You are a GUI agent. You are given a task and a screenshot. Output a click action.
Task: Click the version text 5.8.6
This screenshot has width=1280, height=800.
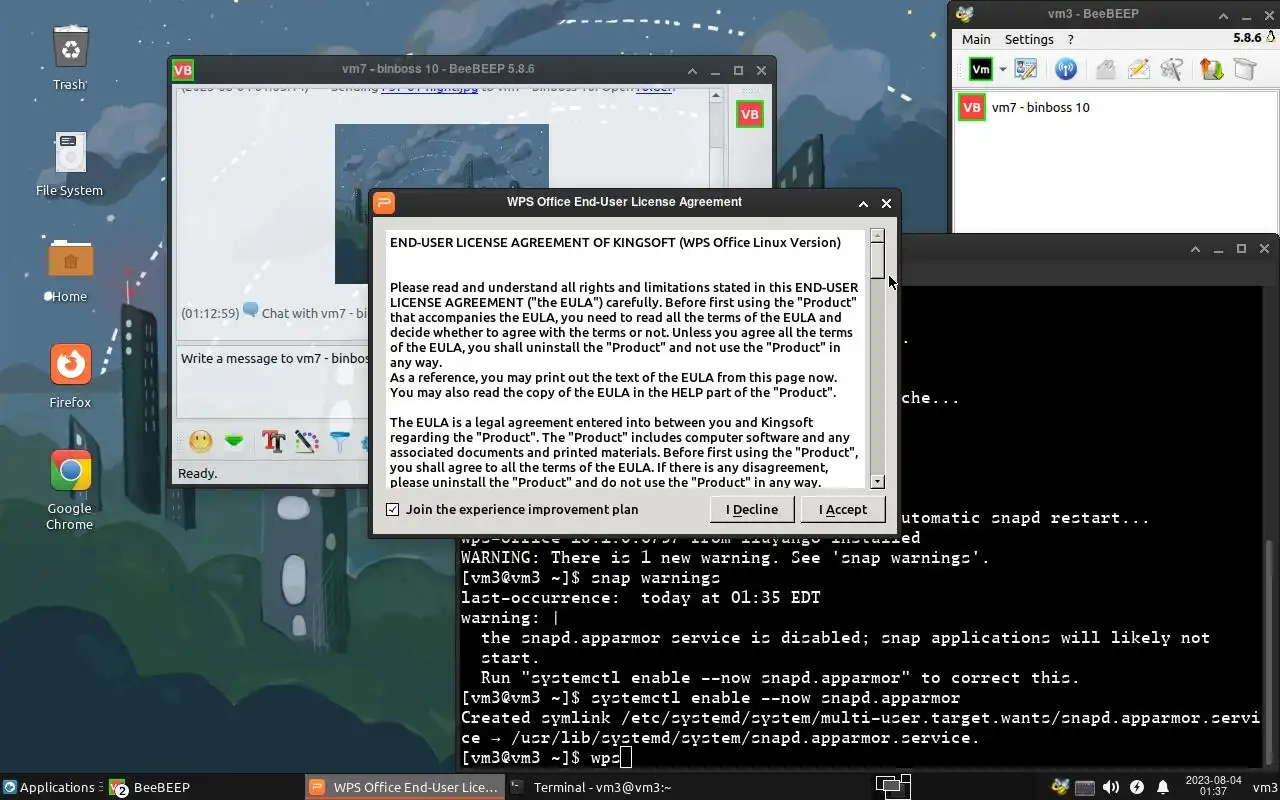coord(1247,38)
